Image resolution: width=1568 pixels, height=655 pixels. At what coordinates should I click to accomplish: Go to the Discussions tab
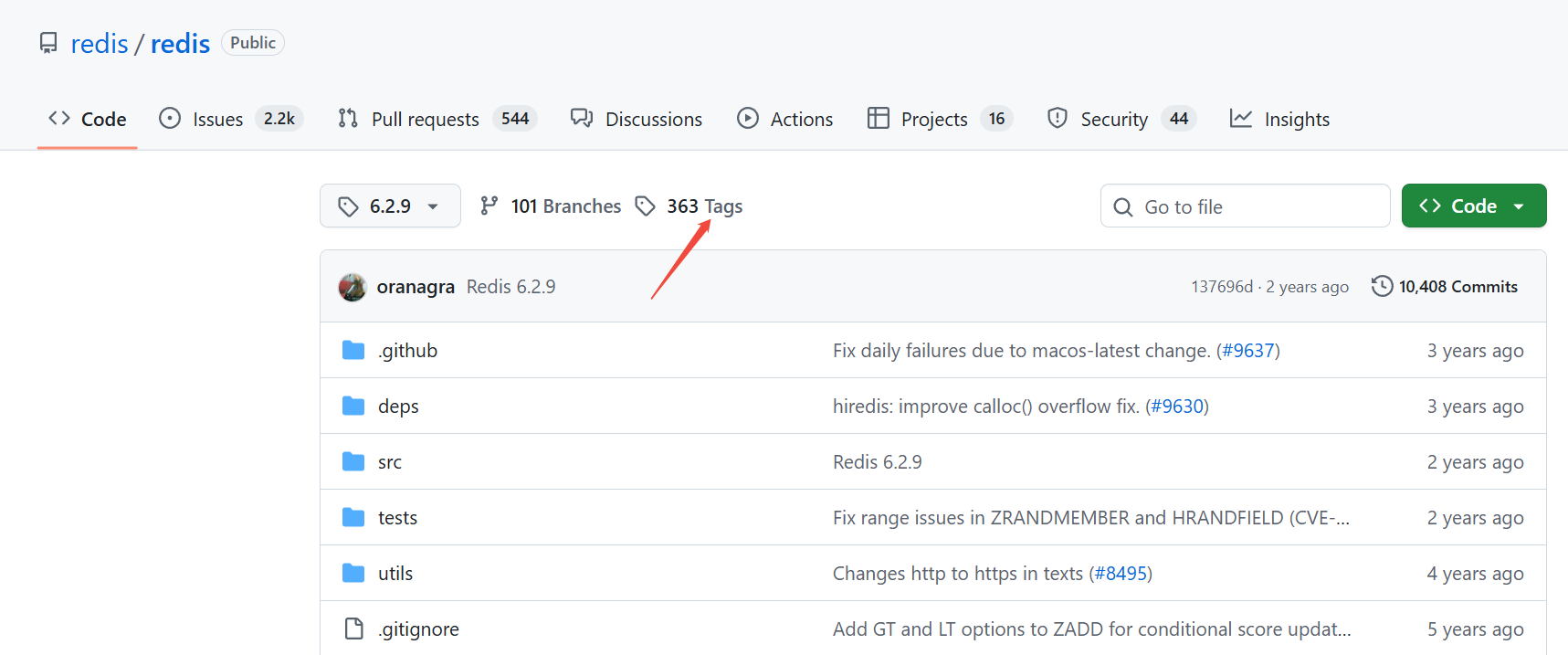click(637, 119)
